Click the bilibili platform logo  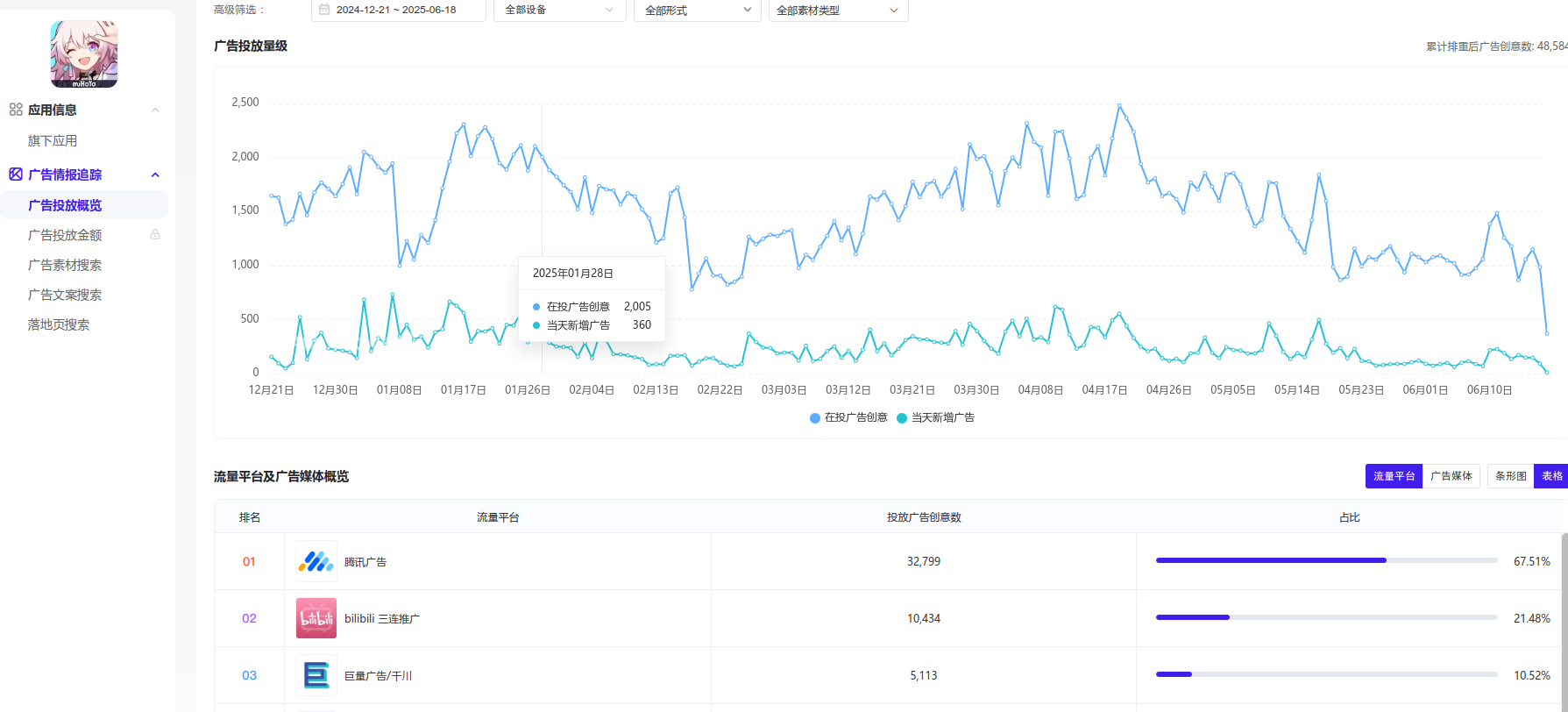[316, 619]
